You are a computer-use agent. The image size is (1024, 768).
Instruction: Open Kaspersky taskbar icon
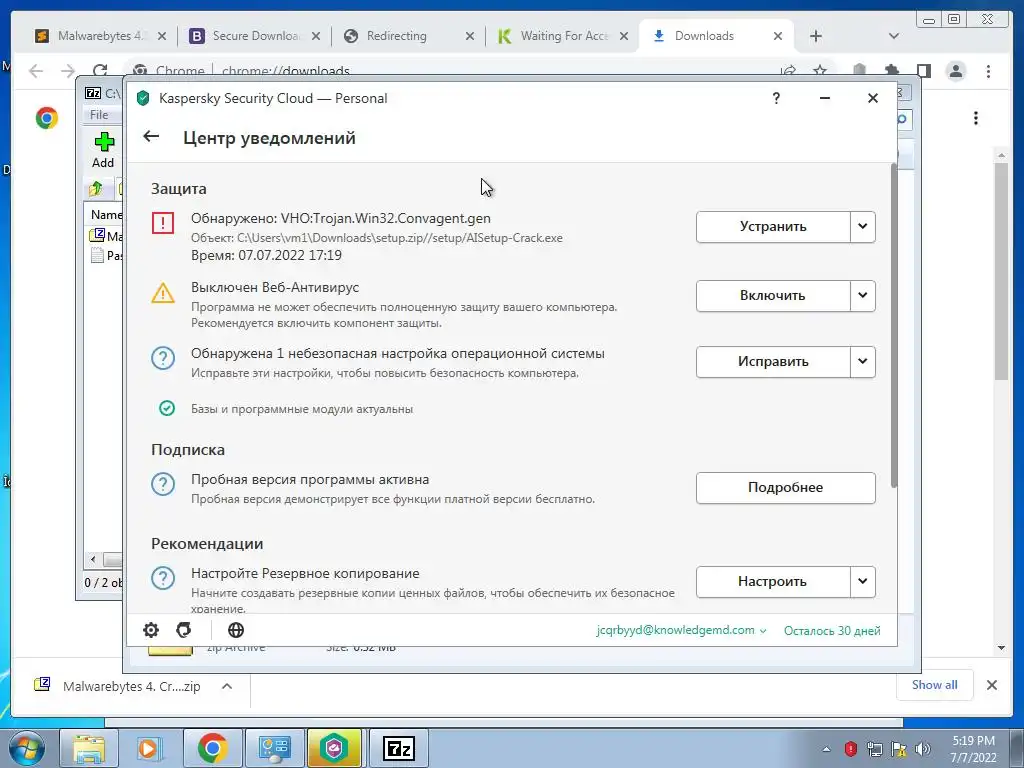pyautogui.click(x=334, y=748)
